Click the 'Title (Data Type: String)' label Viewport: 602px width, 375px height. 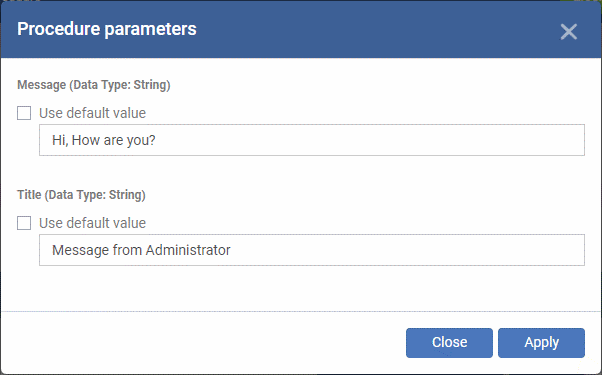[x=81, y=195]
